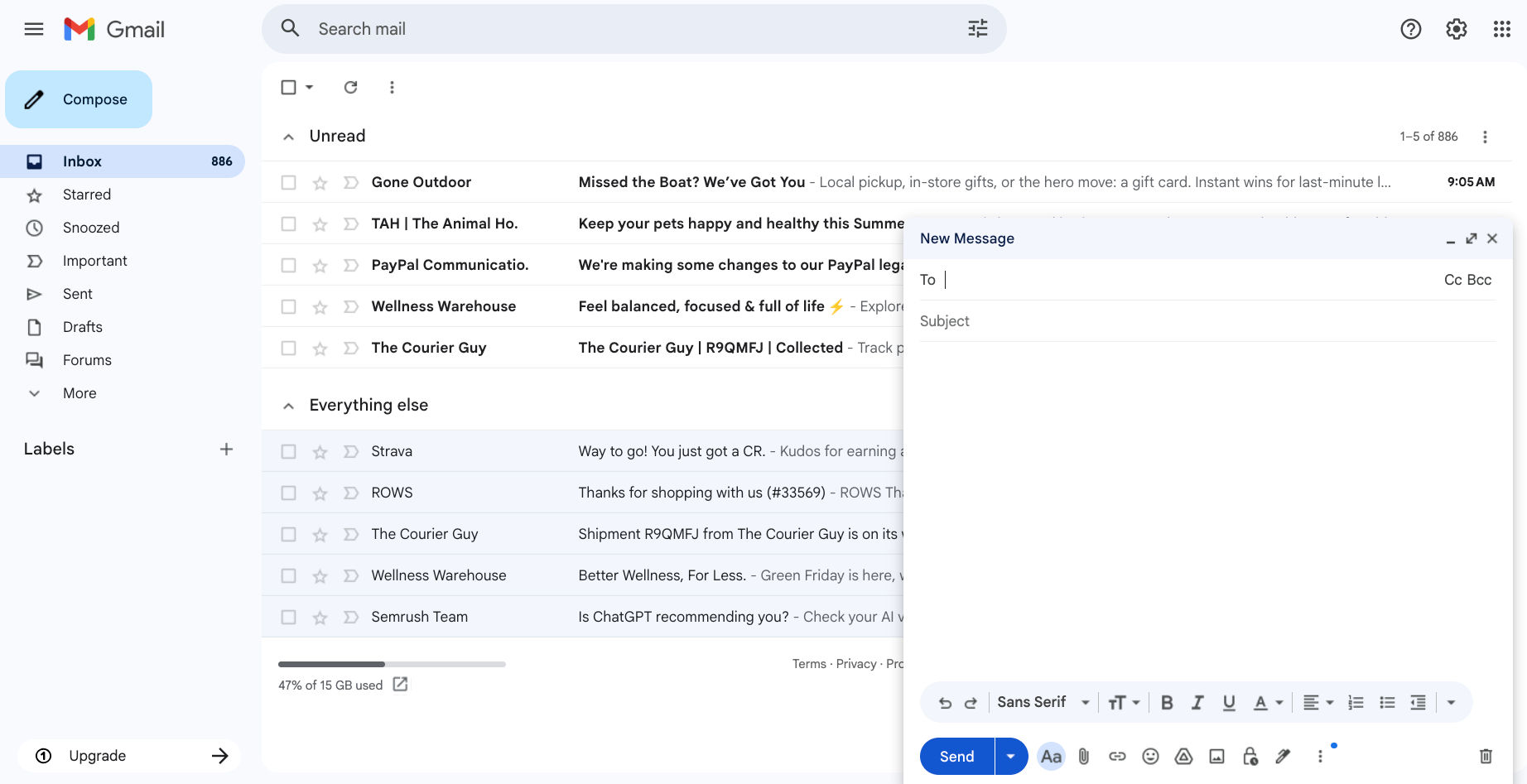Screen dimensions: 1527x784
Task: Open more send options arrow
Action: point(1011,756)
